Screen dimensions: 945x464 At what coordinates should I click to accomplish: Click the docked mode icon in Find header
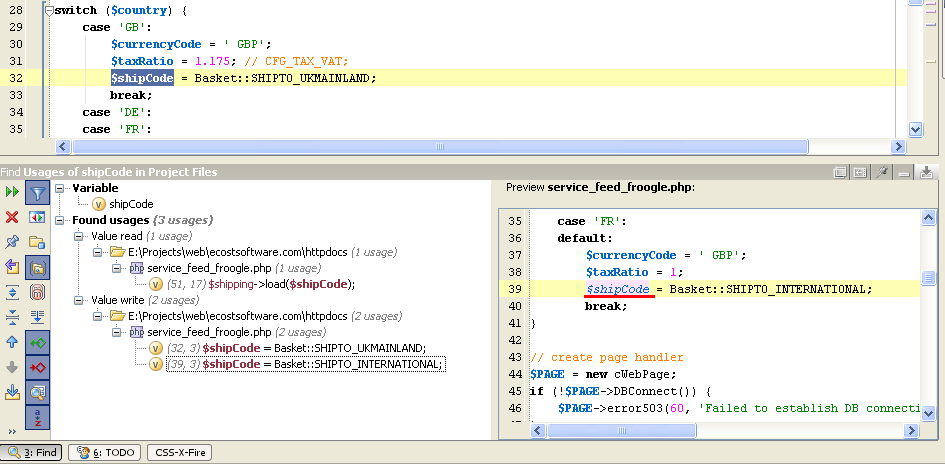[x=860, y=173]
